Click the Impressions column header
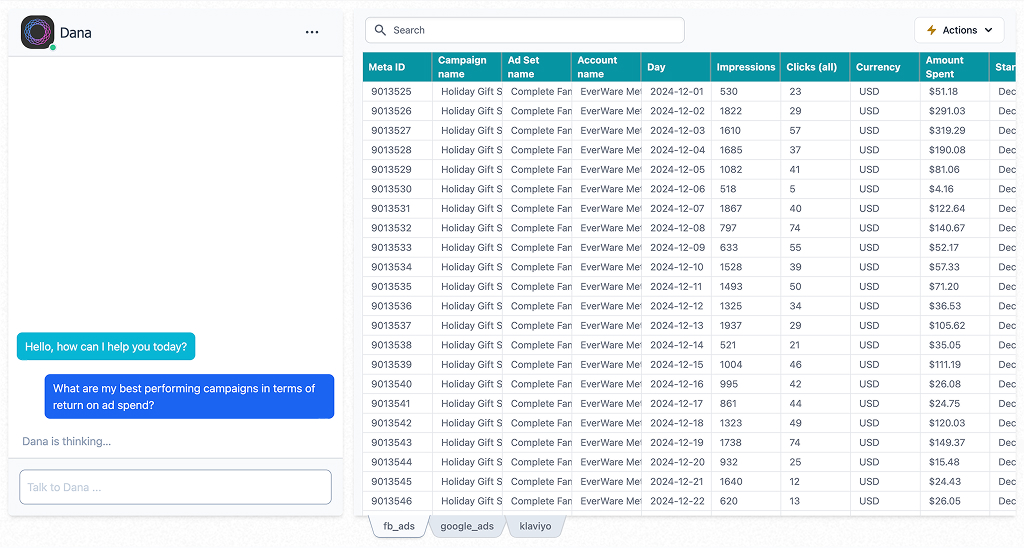 point(746,67)
